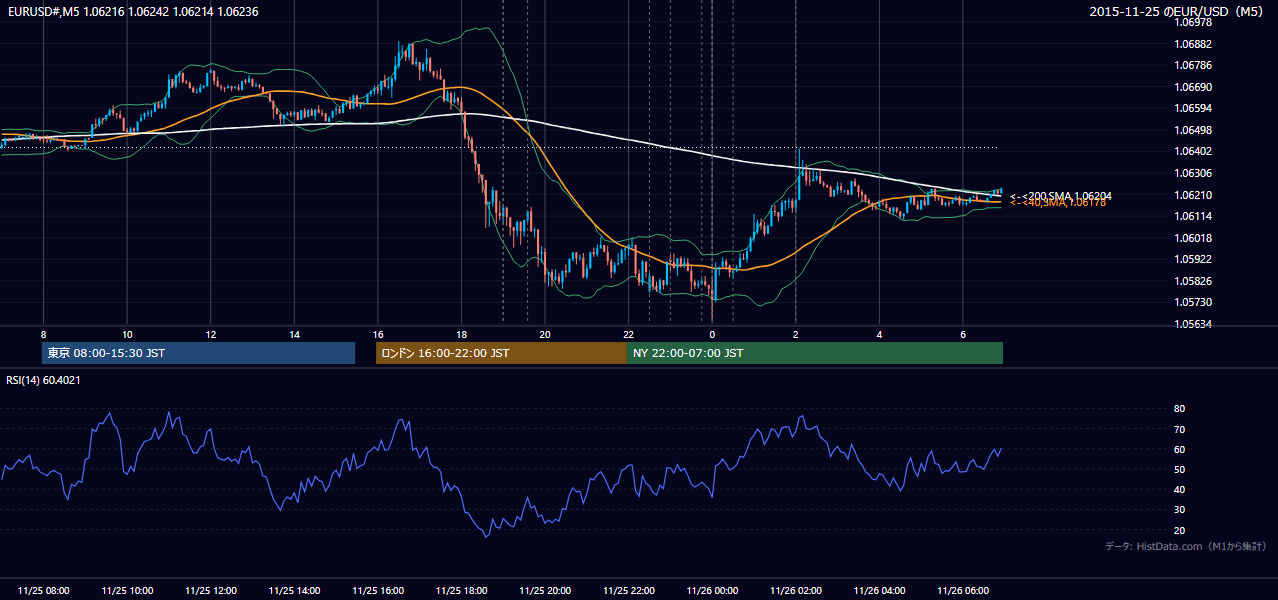The width and height of the screenshot is (1278, 600).
Task: Click hour marker 12 under the price chart
Action: pyautogui.click(x=211, y=334)
